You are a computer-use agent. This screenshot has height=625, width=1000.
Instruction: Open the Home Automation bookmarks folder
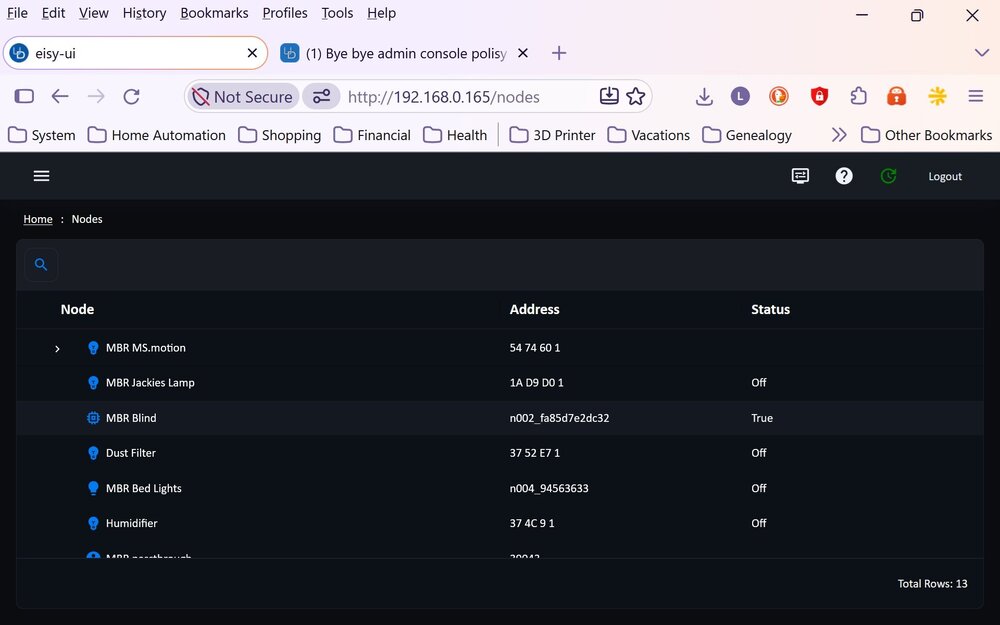(x=156, y=135)
